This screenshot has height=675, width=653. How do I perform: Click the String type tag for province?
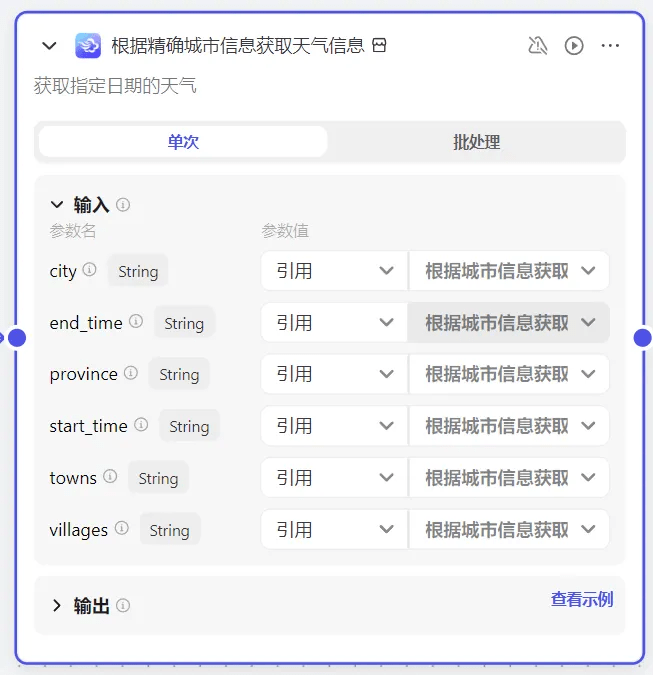point(179,374)
